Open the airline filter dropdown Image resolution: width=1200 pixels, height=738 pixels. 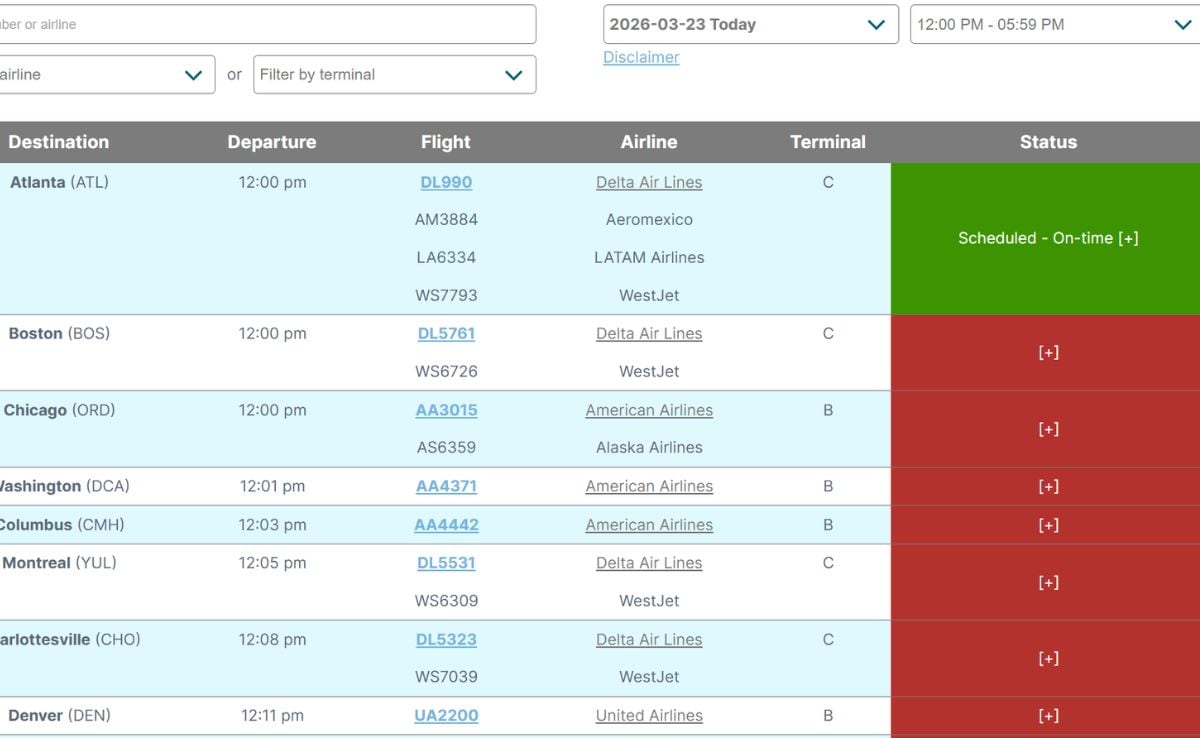tap(104, 75)
